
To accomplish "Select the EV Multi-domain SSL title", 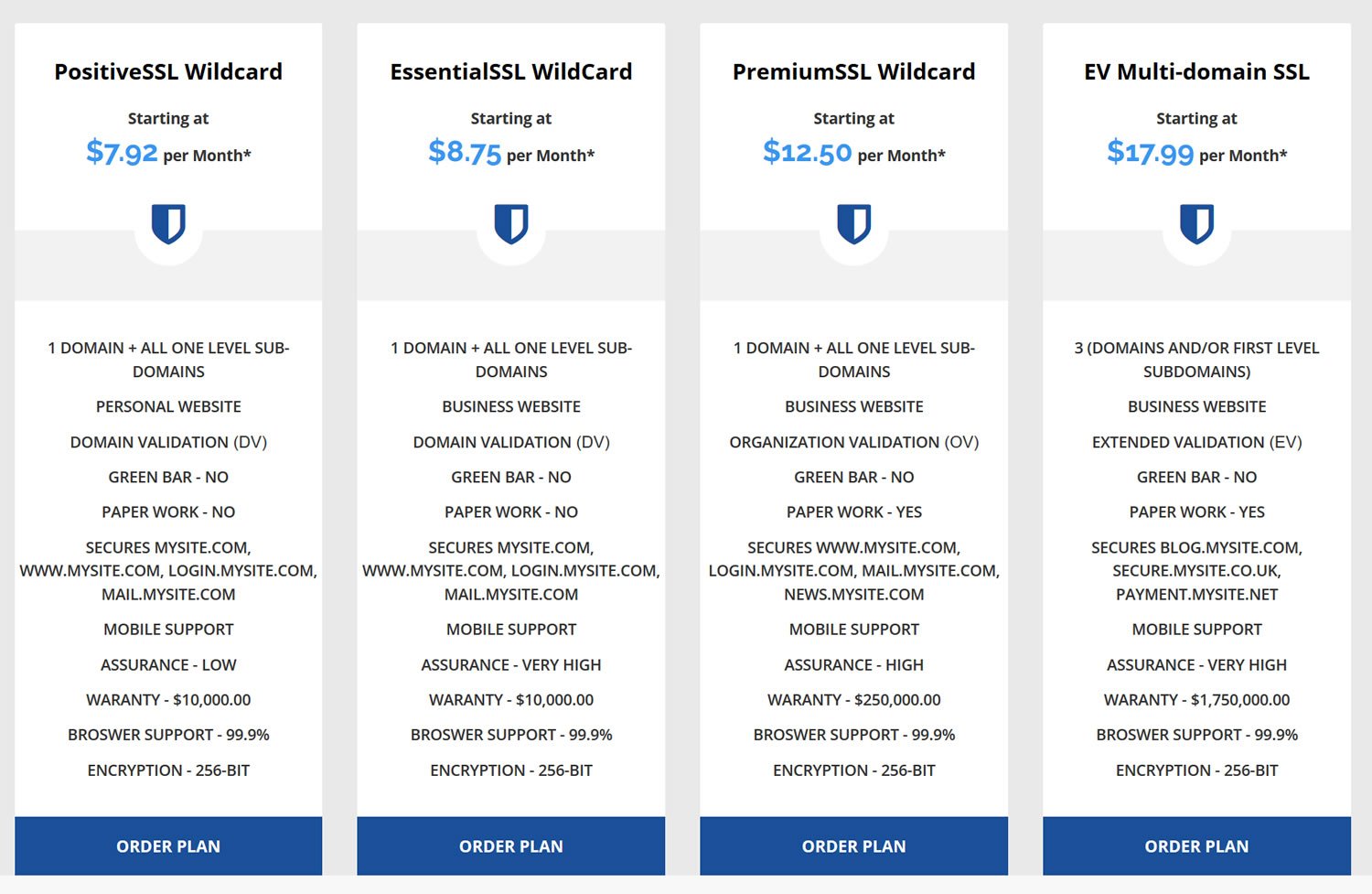I will [1196, 71].
